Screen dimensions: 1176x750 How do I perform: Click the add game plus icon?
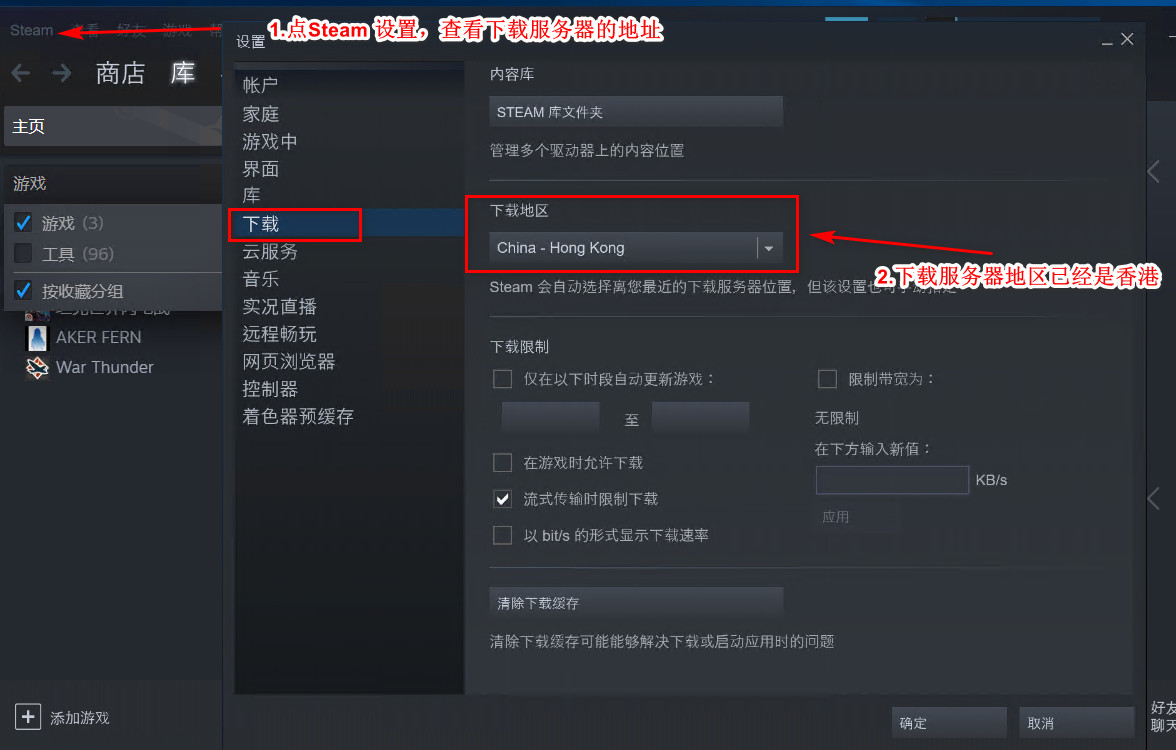pyautogui.click(x=28, y=717)
